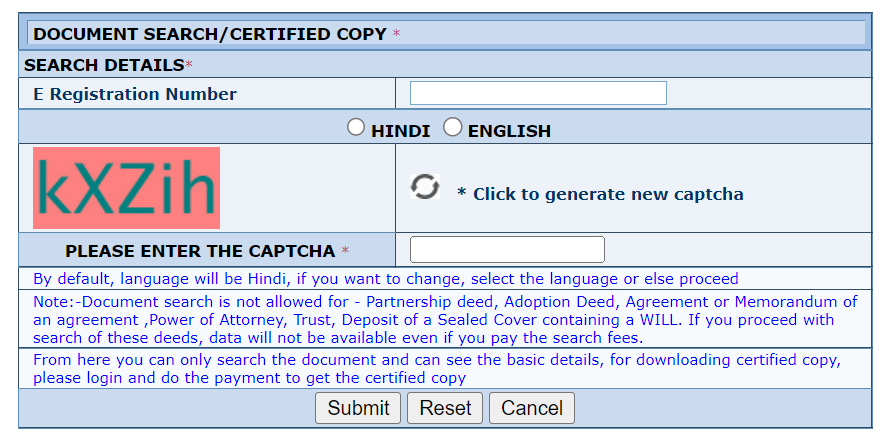Image resolution: width=893 pixels, height=443 pixels.
Task: Select the HINDI radio button
Action: 356,128
